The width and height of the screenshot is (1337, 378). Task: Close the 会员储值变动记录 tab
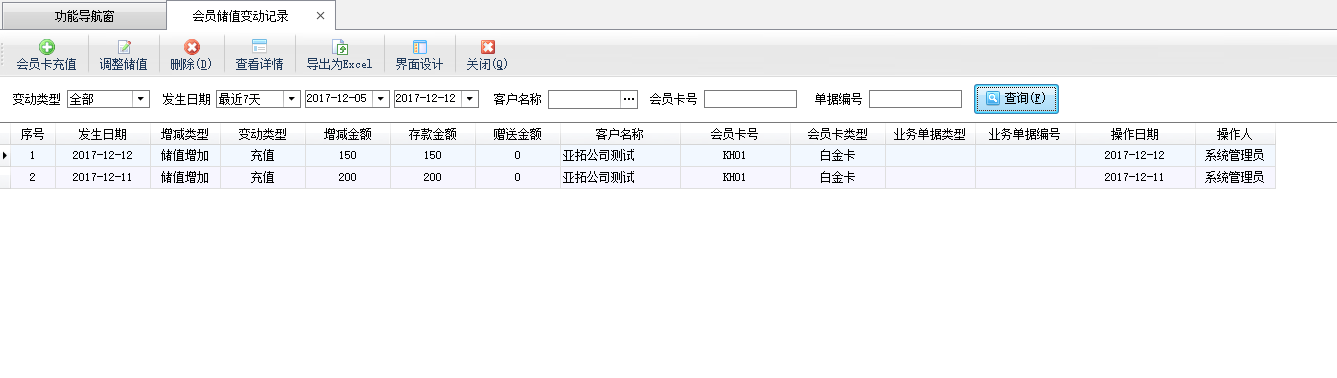(x=320, y=16)
